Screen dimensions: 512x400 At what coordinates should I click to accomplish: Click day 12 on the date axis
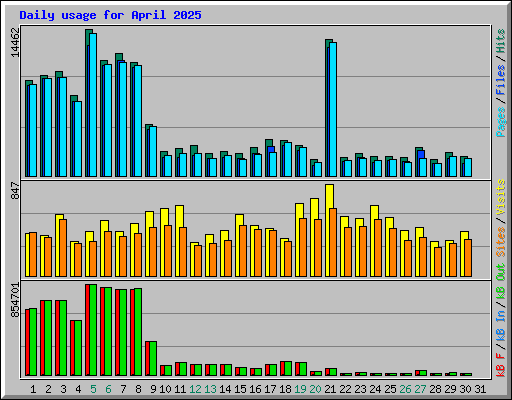195,389
